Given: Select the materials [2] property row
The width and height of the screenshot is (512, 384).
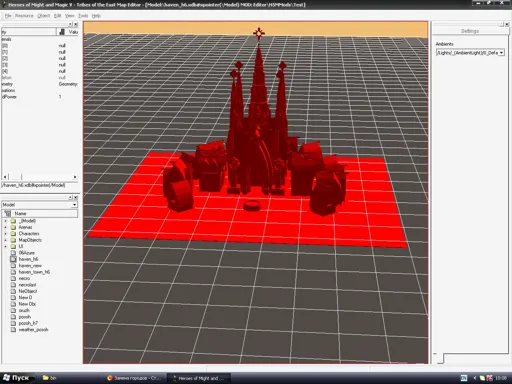Looking at the screenshot, I should coord(39,58).
